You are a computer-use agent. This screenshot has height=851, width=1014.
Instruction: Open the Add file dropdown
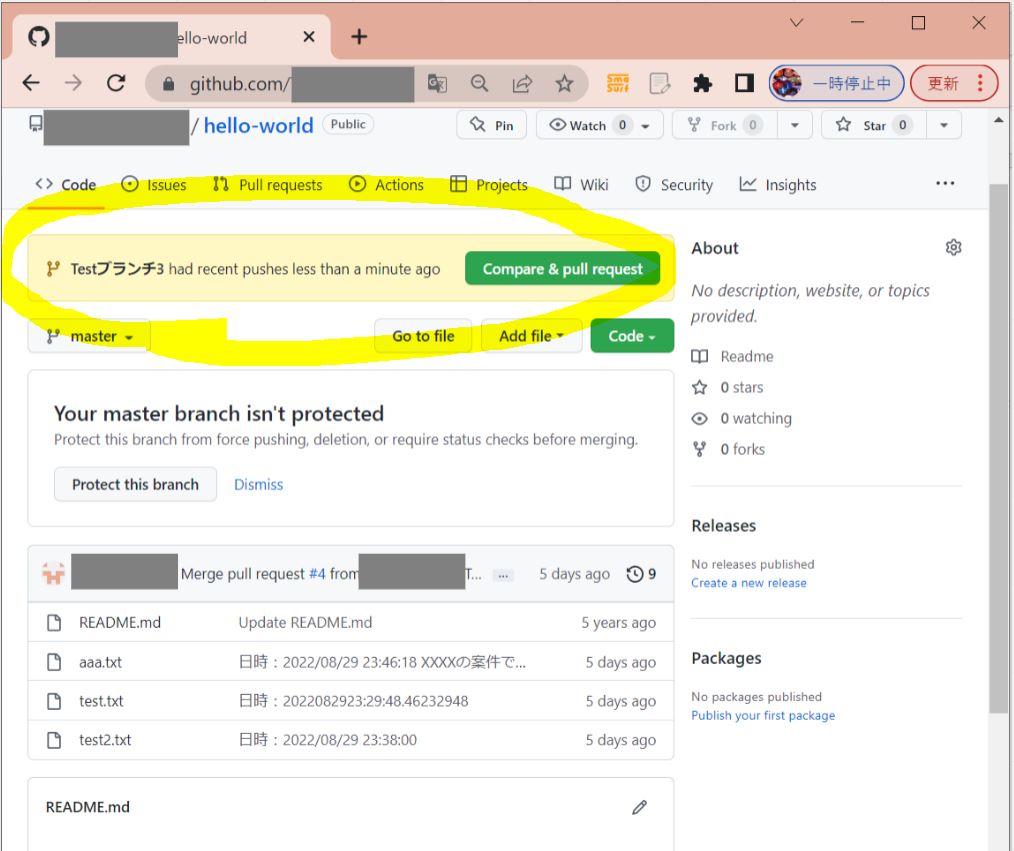(531, 336)
